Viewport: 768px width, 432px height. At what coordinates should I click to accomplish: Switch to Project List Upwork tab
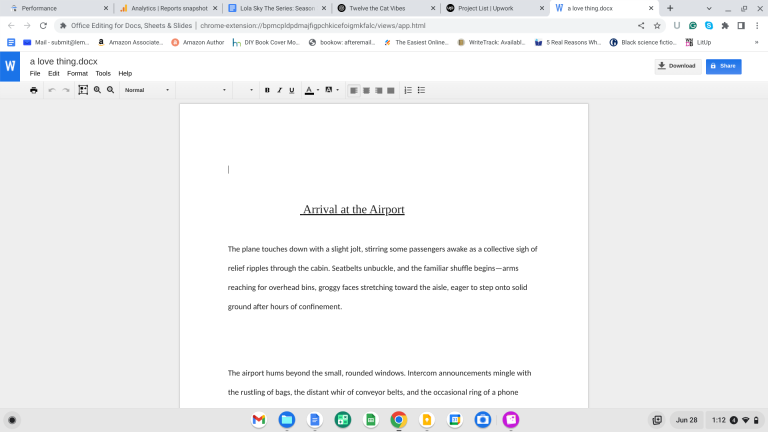[x=495, y=8]
